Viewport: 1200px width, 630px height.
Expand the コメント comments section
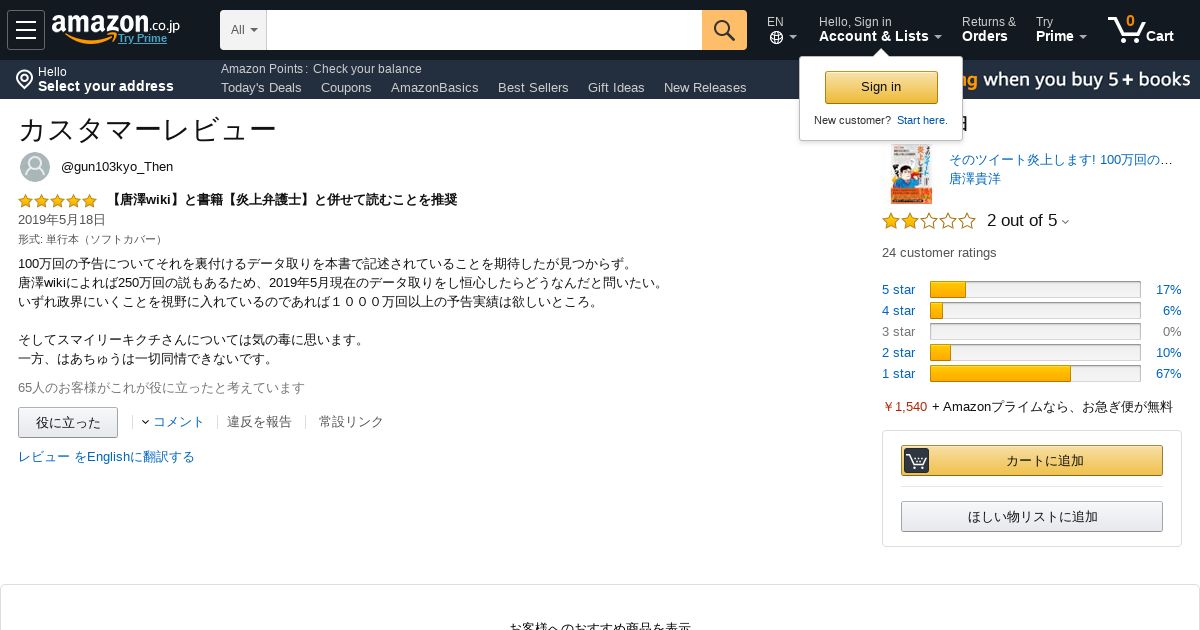173,422
